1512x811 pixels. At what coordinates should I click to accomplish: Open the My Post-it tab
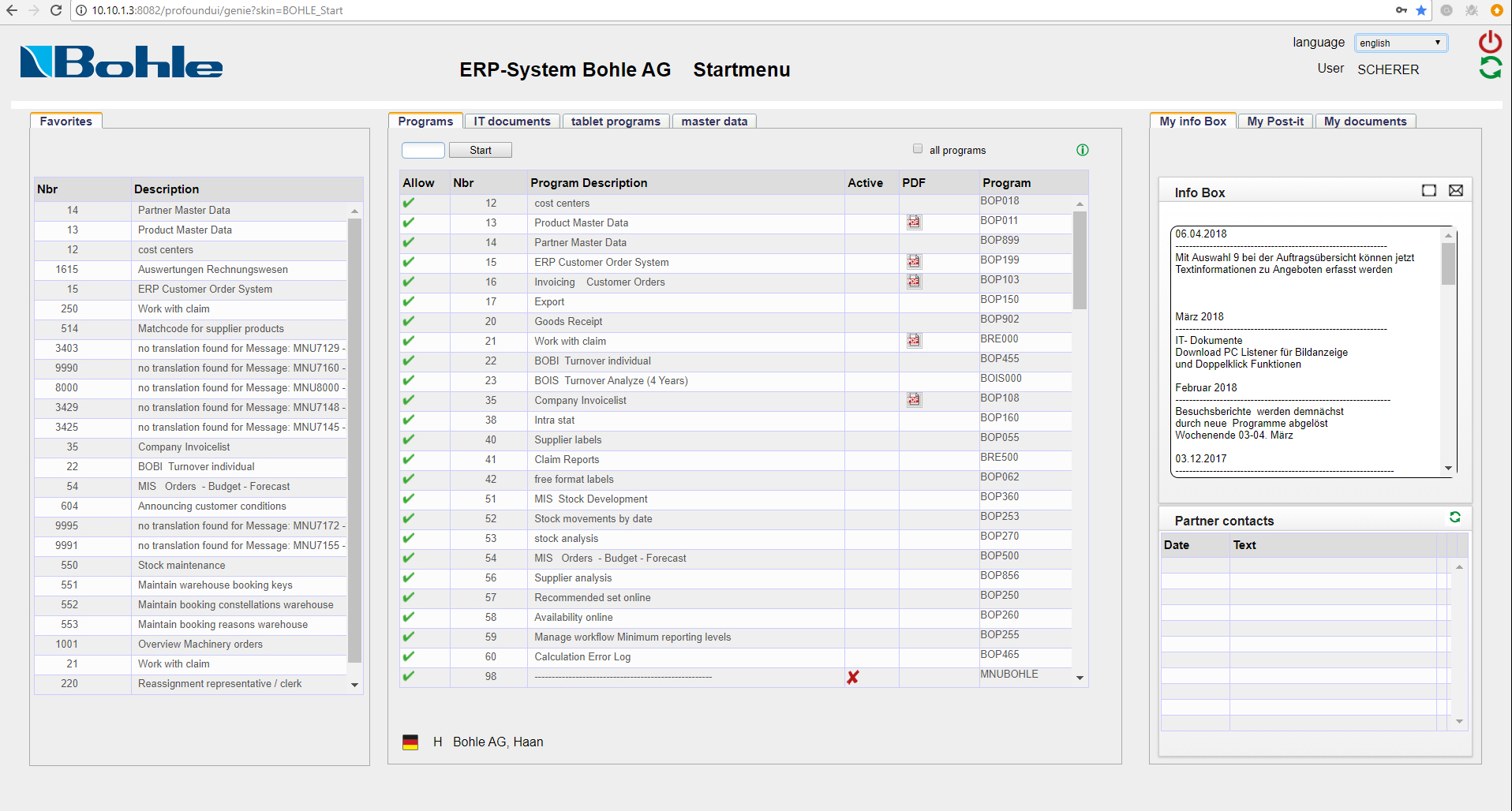tap(1275, 121)
